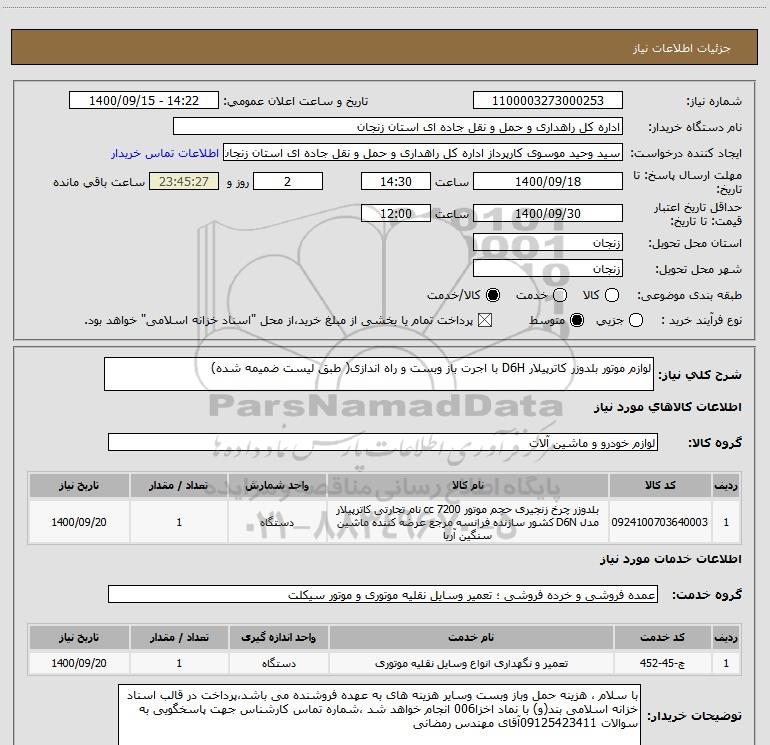Click the goods table unit cell دستگاه
This screenshot has width=770, height=745.
click(x=277, y=522)
